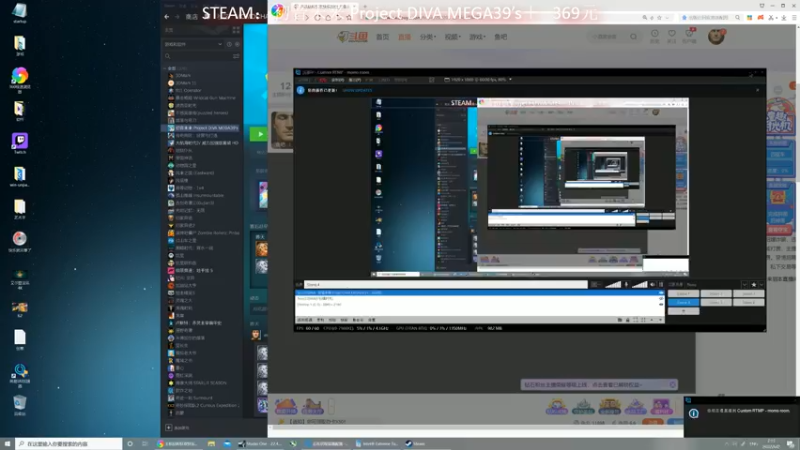This screenshot has width=800, height=450.
Task: Click the add a game plus icon
Action: [169, 428]
